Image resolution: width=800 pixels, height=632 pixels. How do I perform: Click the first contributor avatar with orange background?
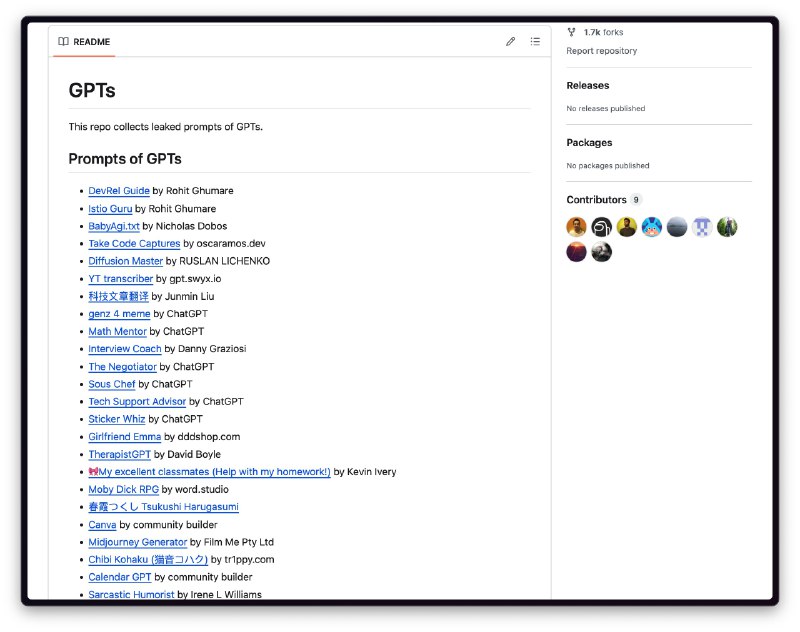point(577,226)
